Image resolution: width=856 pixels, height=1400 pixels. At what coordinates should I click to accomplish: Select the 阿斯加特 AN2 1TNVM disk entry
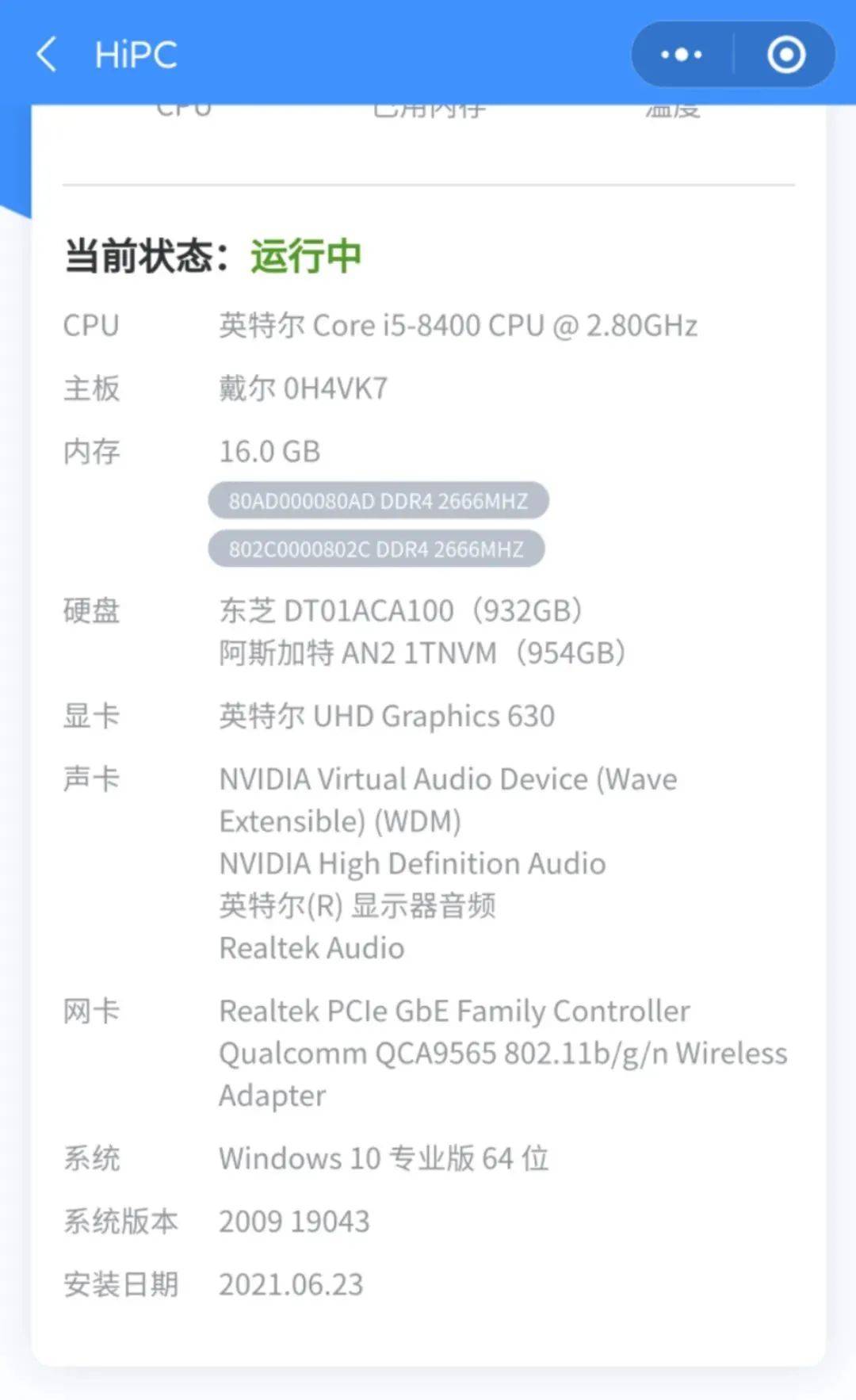422,652
